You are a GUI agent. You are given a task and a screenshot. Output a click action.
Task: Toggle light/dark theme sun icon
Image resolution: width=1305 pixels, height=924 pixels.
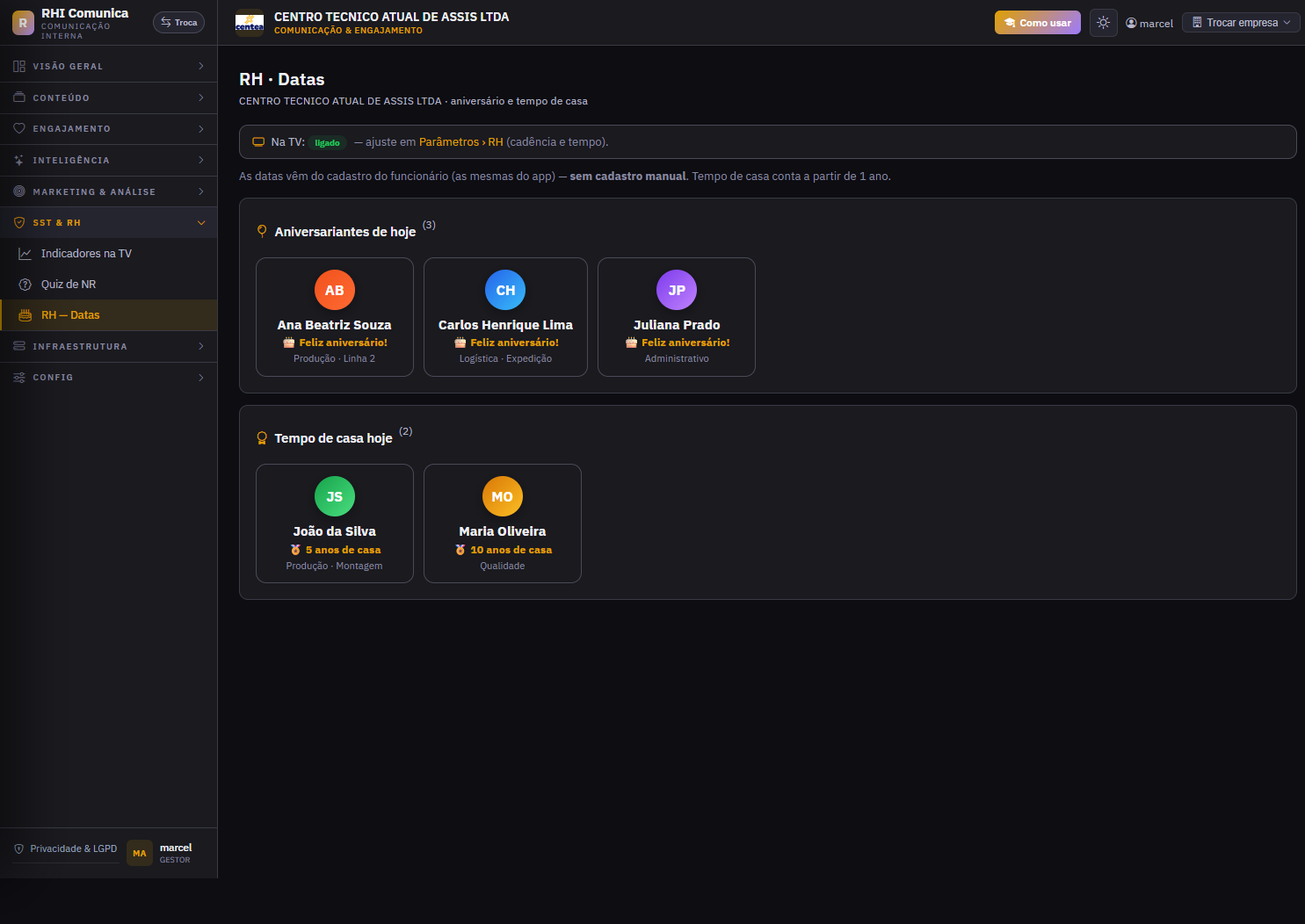click(x=1103, y=23)
